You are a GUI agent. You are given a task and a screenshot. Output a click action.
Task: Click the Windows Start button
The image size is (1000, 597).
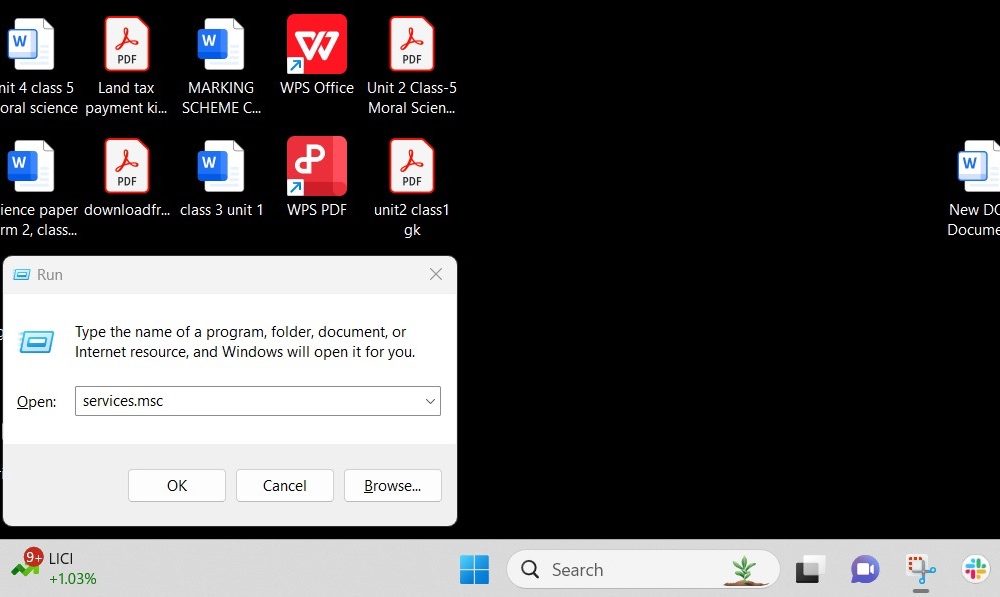click(474, 570)
